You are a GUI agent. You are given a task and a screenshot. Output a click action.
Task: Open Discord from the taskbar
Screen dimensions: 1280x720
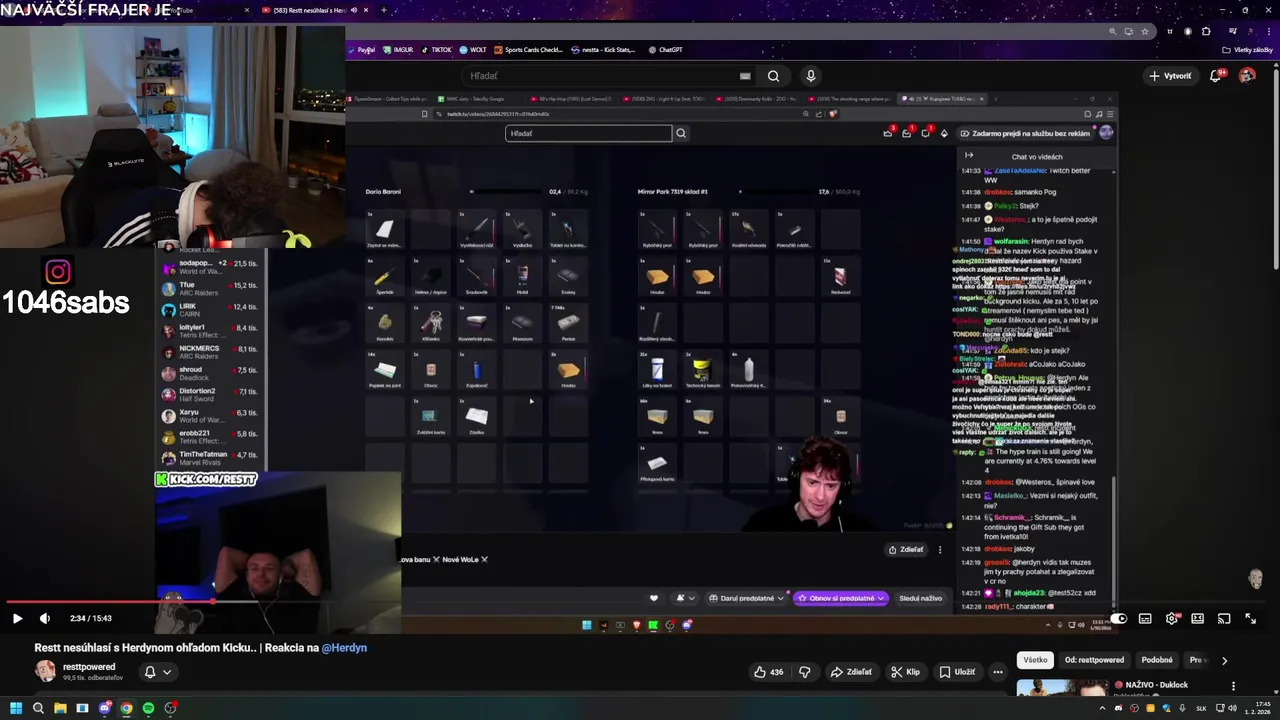tap(104, 708)
